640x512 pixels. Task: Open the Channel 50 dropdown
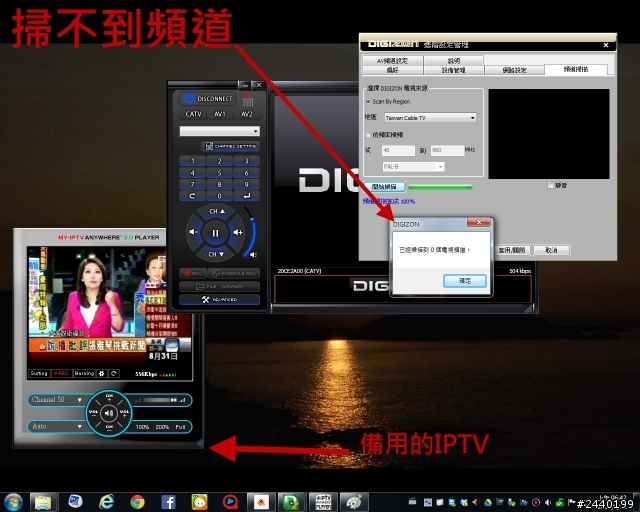(x=57, y=400)
